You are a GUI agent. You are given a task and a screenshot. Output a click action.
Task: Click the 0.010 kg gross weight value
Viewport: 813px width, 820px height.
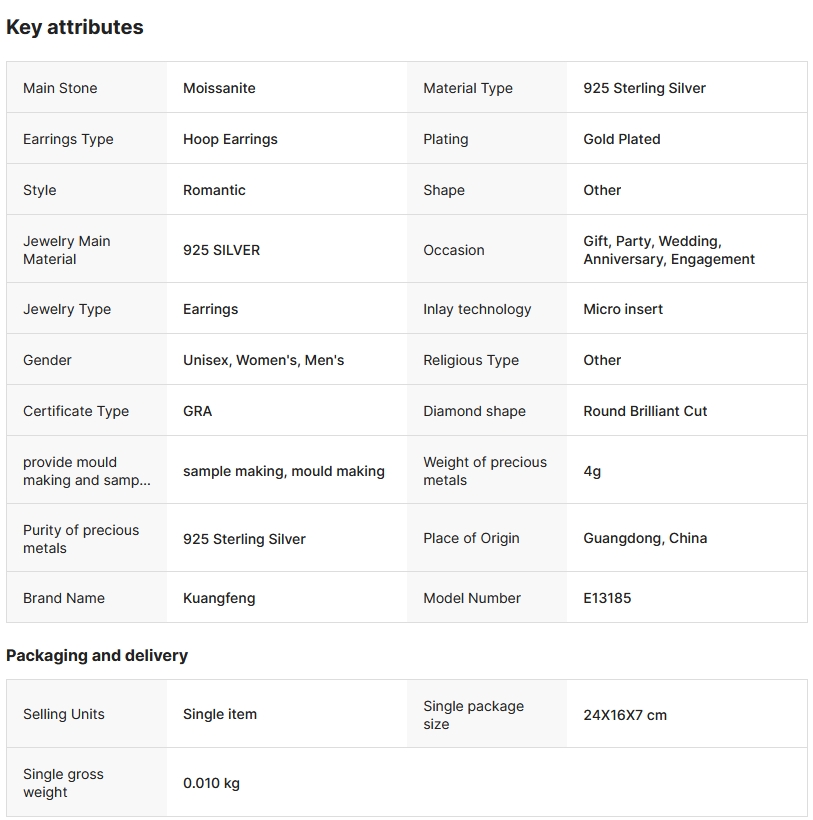pos(211,783)
